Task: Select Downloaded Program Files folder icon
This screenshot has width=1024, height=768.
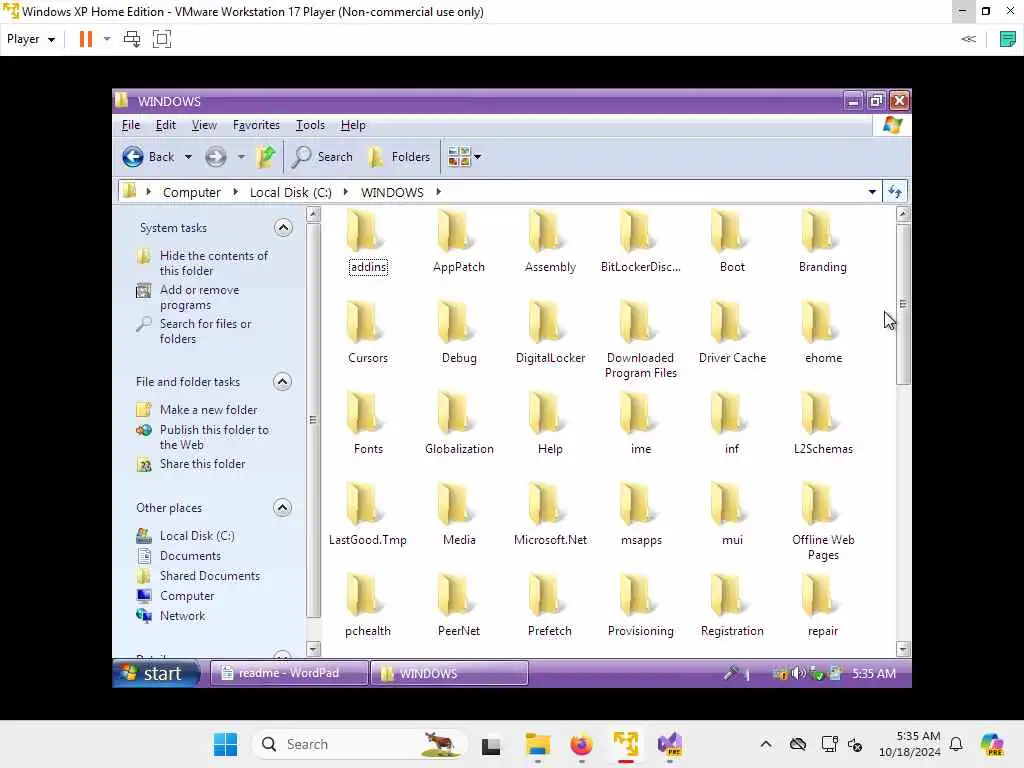Action: pos(637,322)
